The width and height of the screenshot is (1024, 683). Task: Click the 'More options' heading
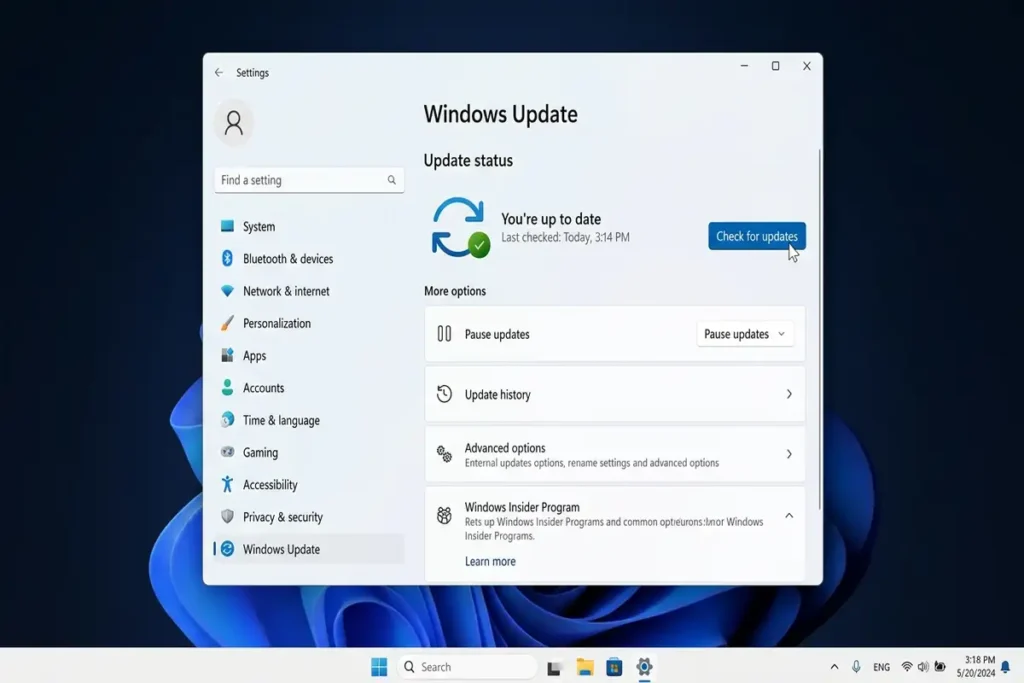click(x=455, y=291)
